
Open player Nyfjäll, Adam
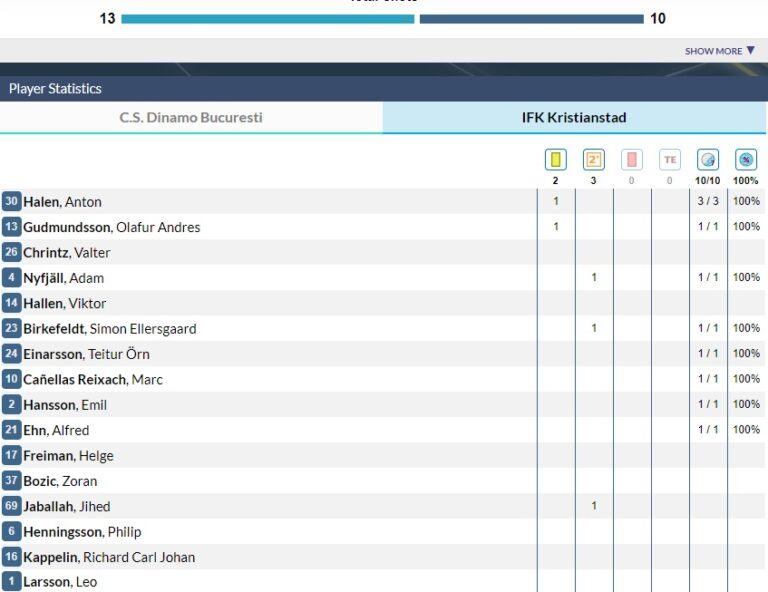(64, 278)
